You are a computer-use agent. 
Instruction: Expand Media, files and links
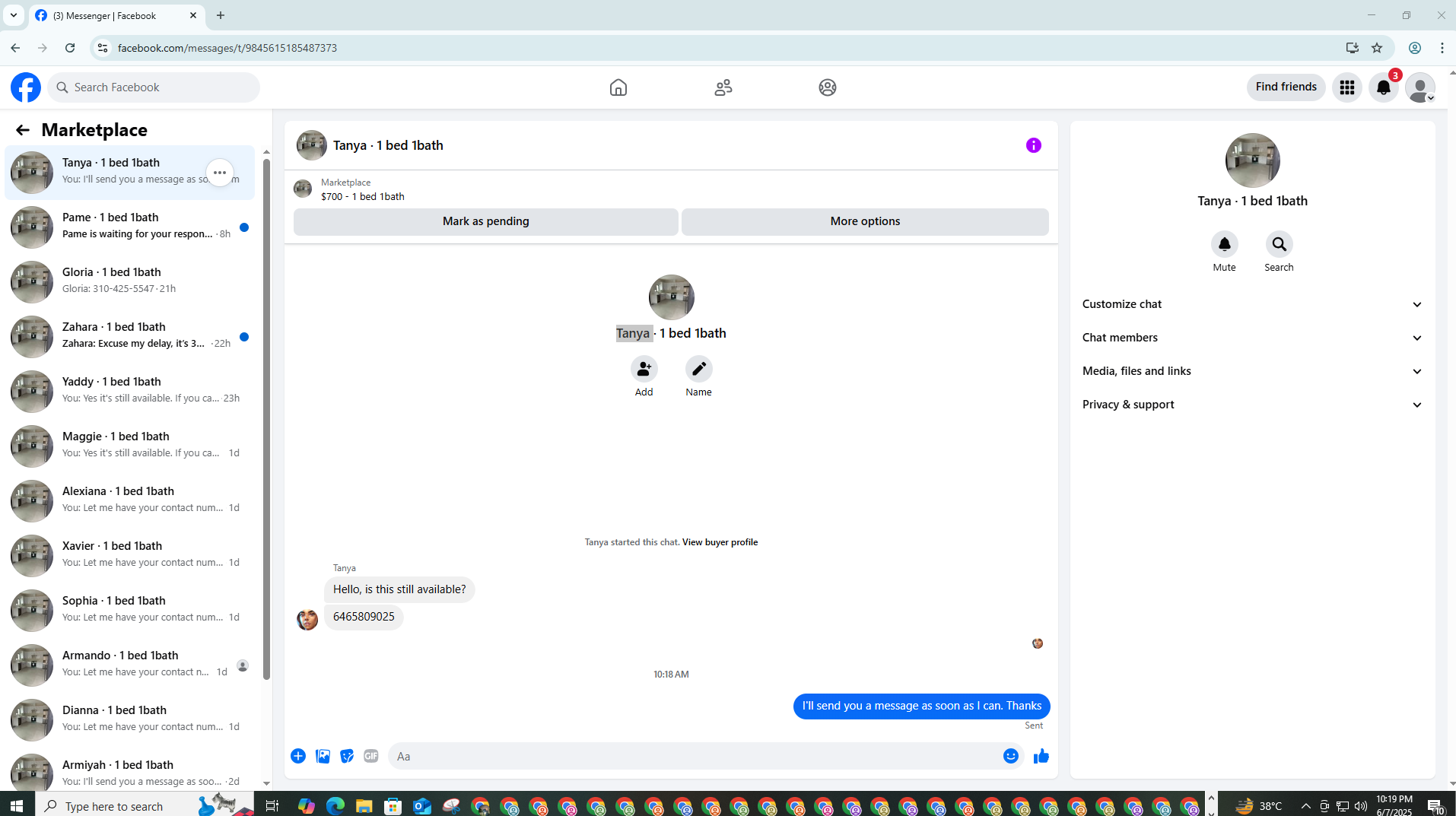coord(1253,371)
